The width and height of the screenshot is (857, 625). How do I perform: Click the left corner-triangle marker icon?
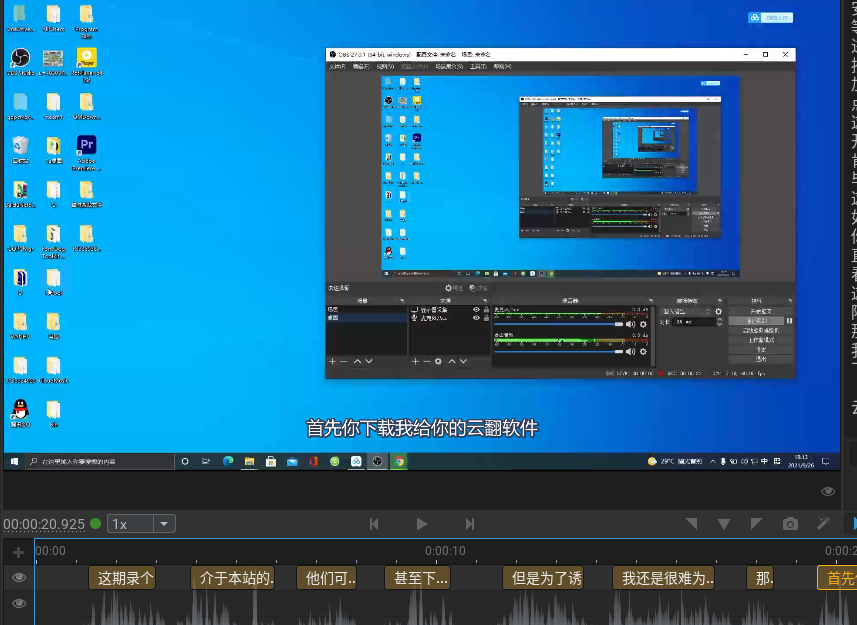coord(691,524)
